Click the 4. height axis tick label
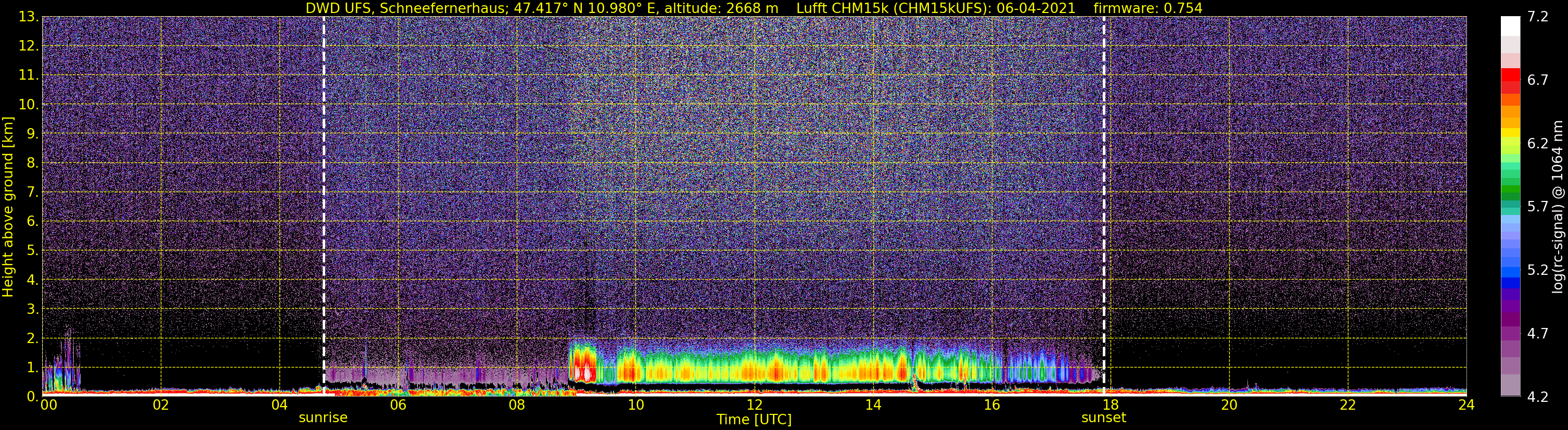This screenshot has width=1568, height=430. [32, 280]
